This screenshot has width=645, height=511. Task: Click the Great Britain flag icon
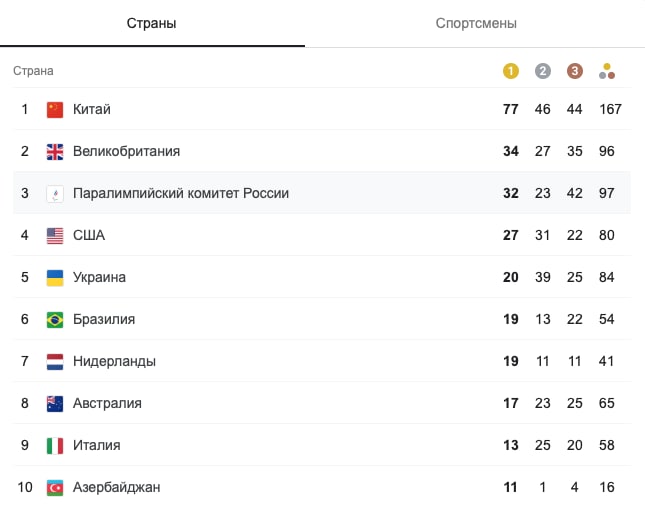point(55,152)
